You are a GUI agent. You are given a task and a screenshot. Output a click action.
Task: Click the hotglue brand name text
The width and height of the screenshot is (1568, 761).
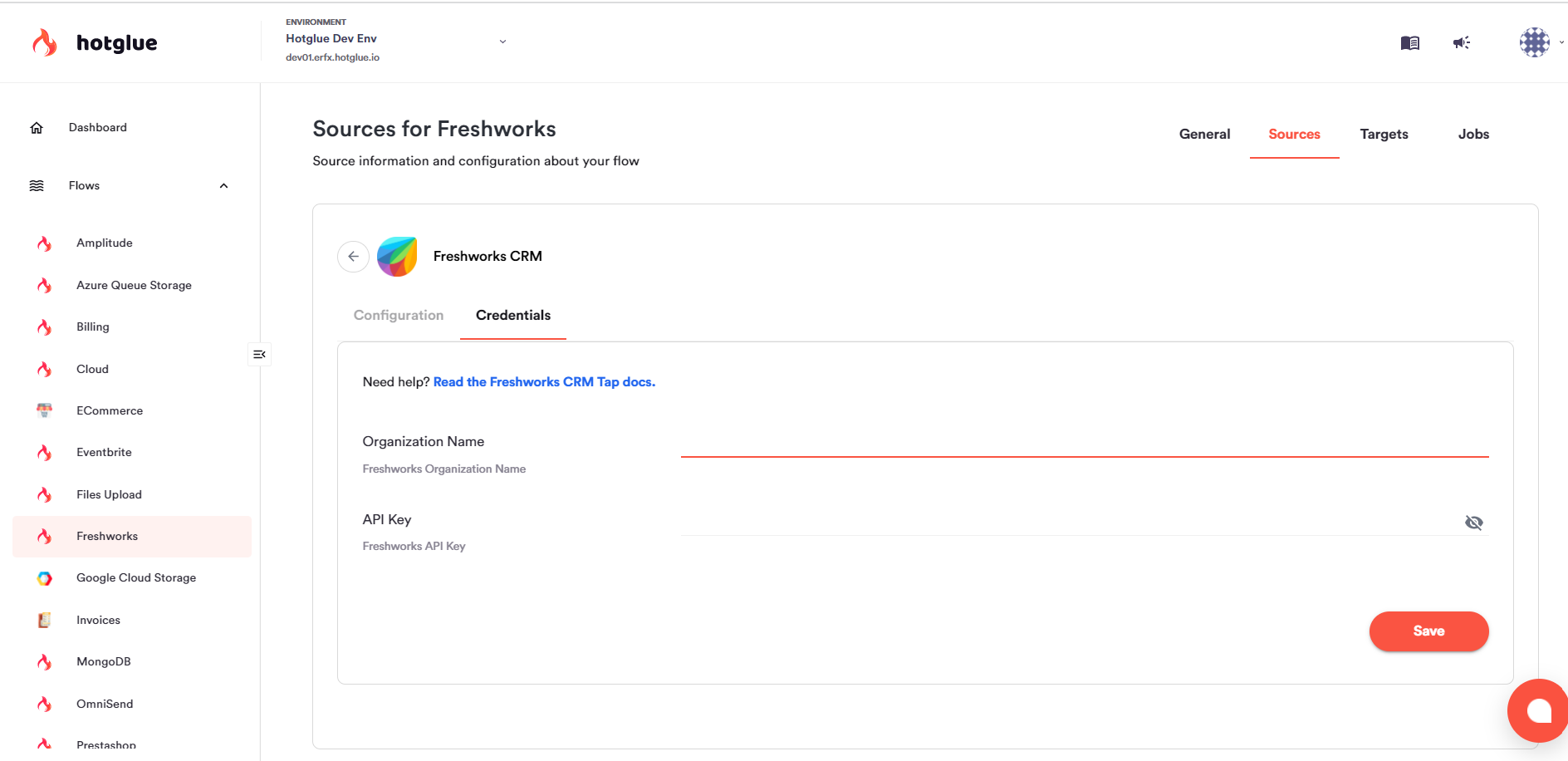pyautogui.click(x=117, y=43)
